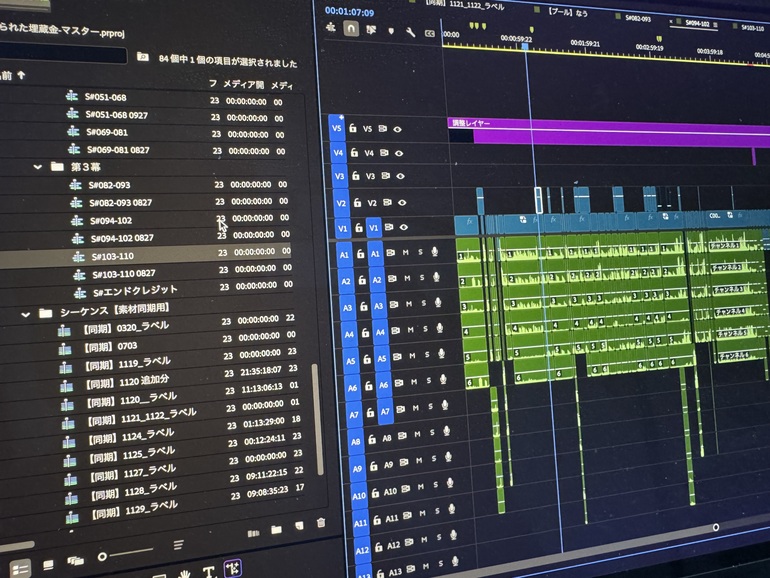The image size is (770, 578).
Task: Click the trash delete icon in project panel
Action: [x=321, y=523]
